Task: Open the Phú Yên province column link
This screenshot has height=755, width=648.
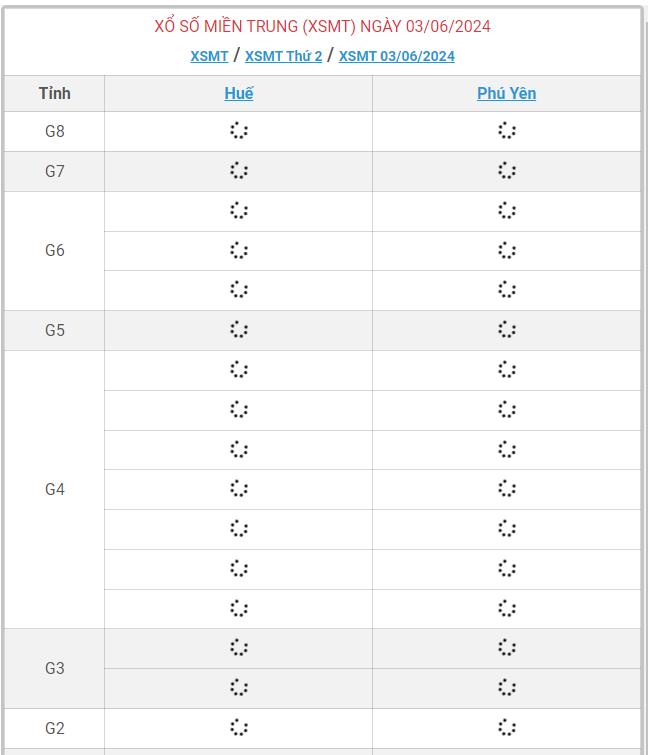Action: (506, 93)
